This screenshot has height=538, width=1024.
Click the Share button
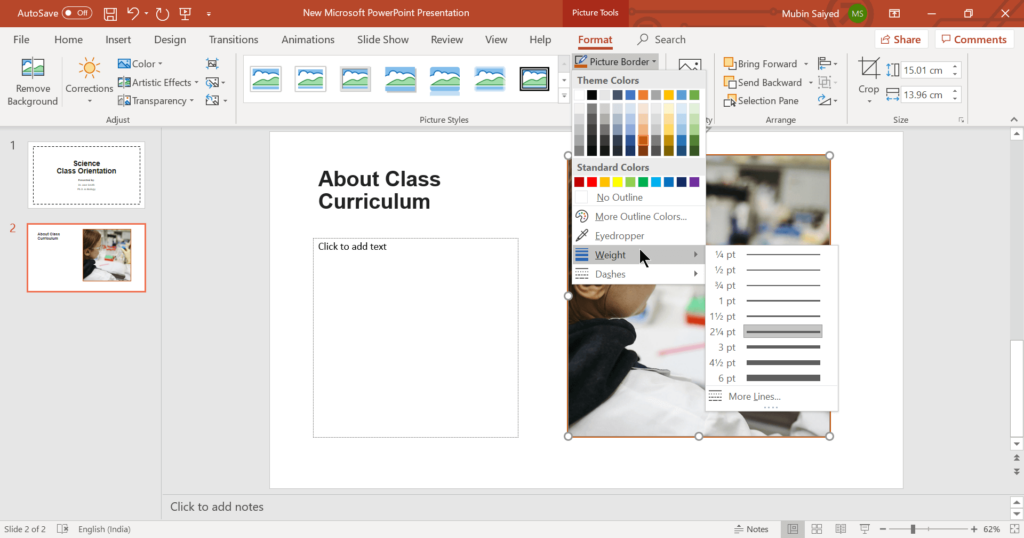pyautogui.click(x=899, y=40)
